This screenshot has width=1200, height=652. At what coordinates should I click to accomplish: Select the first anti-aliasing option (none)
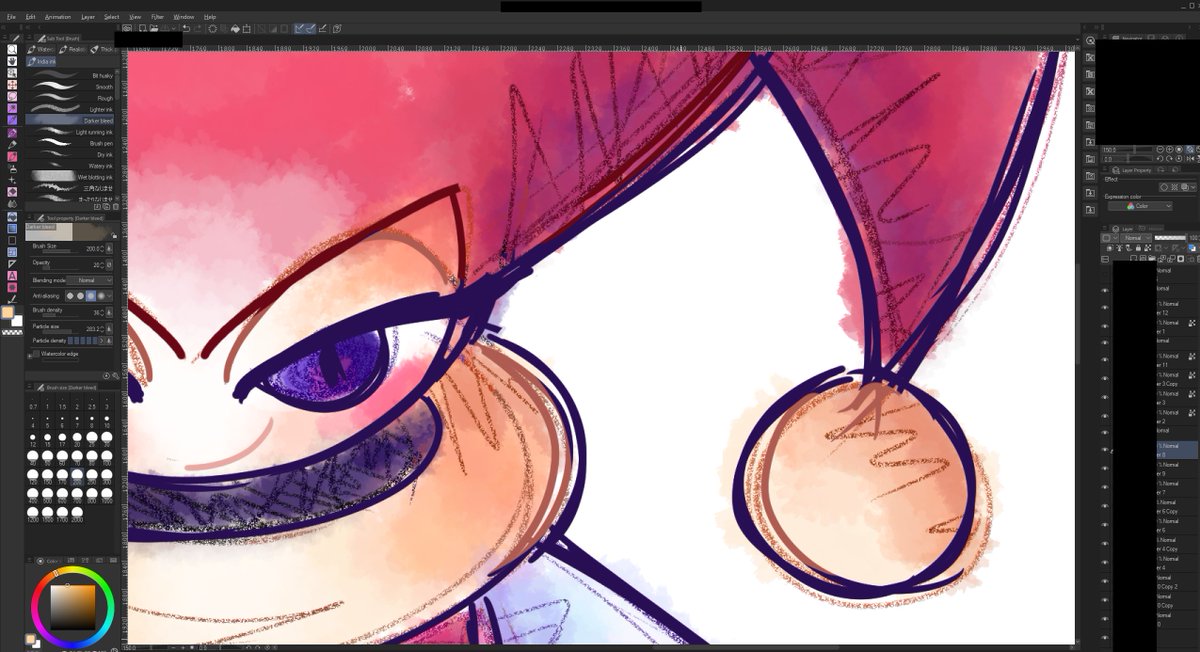70,295
